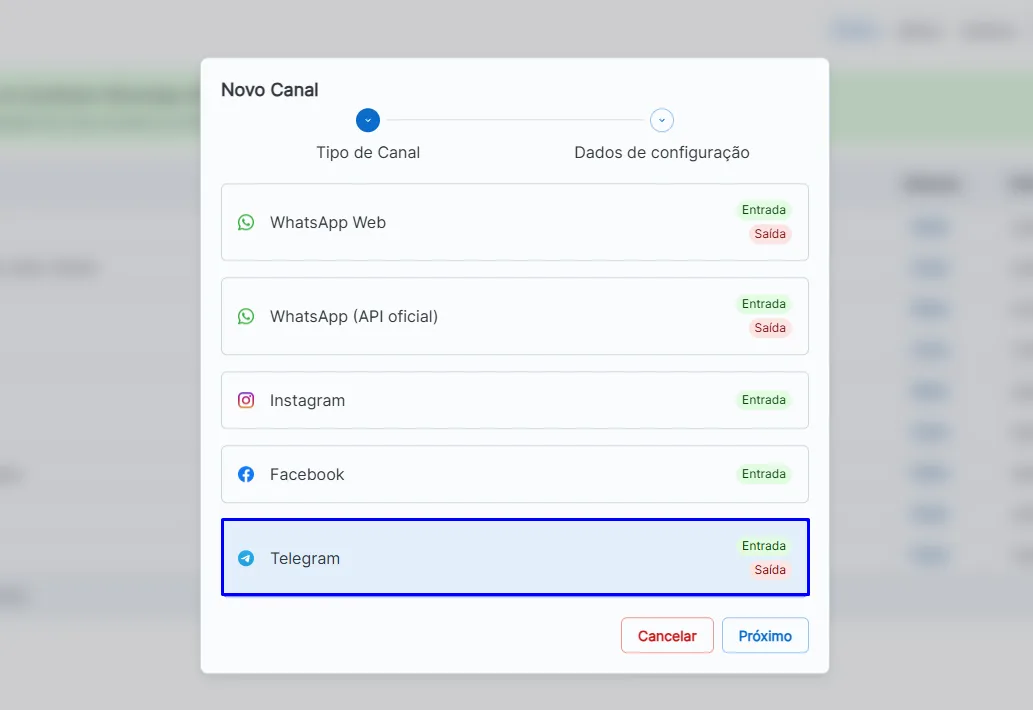
Task: Click the Telegram paper plane icon
Action: tap(246, 559)
